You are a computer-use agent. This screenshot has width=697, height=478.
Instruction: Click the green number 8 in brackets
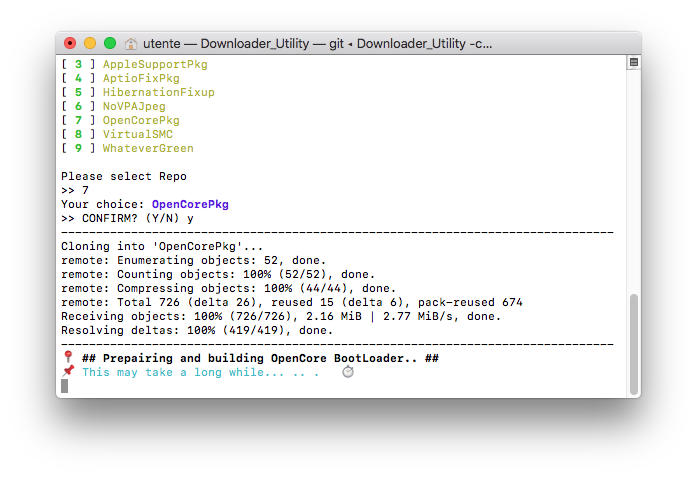click(x=78, y=134)
